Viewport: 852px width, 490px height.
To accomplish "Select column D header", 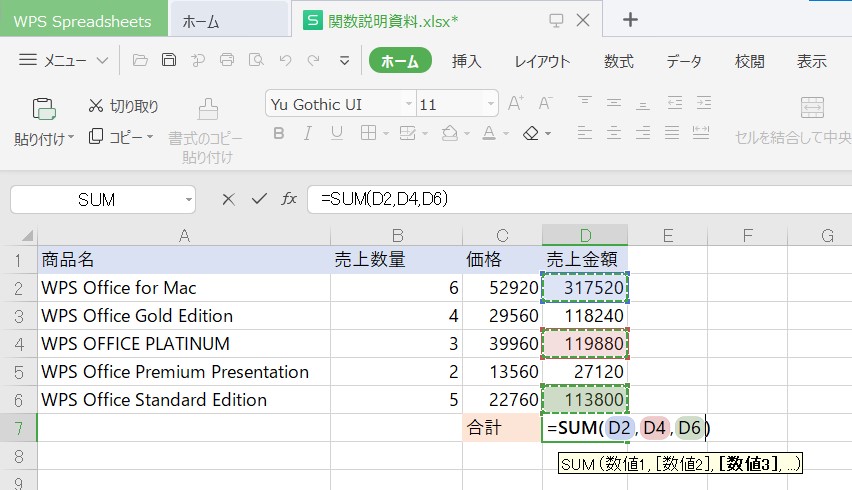I will [x=585, y=236].
